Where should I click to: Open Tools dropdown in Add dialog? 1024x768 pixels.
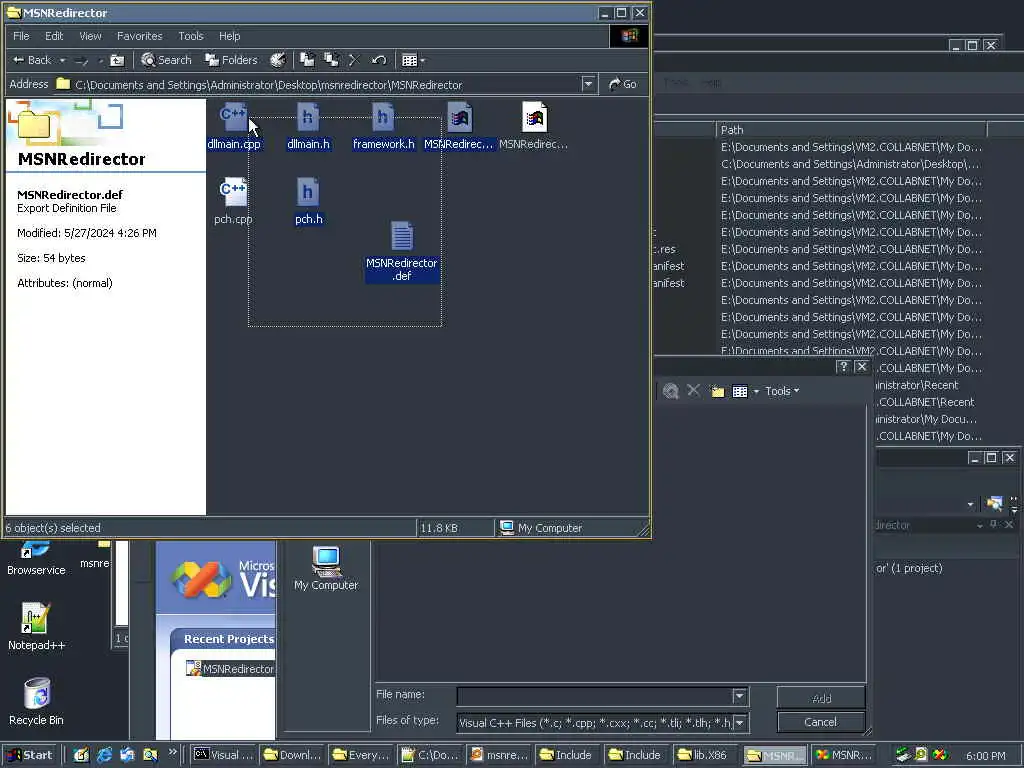(x=782, y=391)
